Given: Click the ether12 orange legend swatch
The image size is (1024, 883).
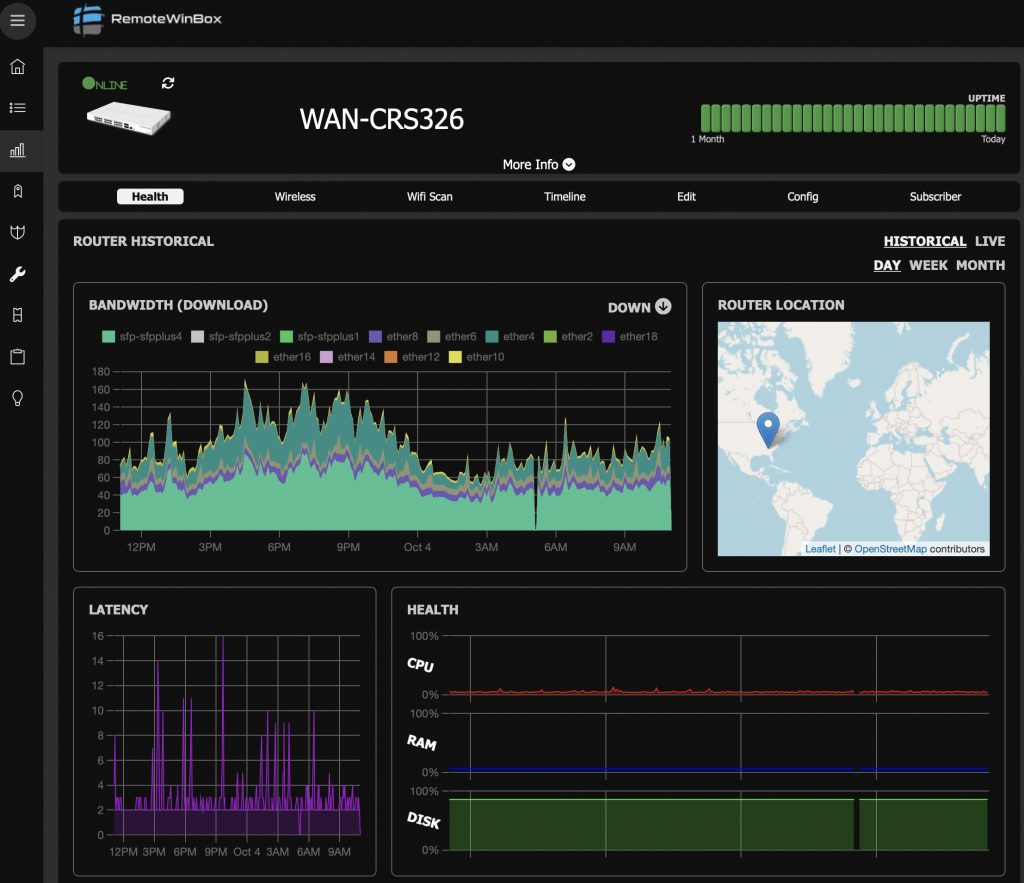Looking at the screenshot, I should coord(390,357).
